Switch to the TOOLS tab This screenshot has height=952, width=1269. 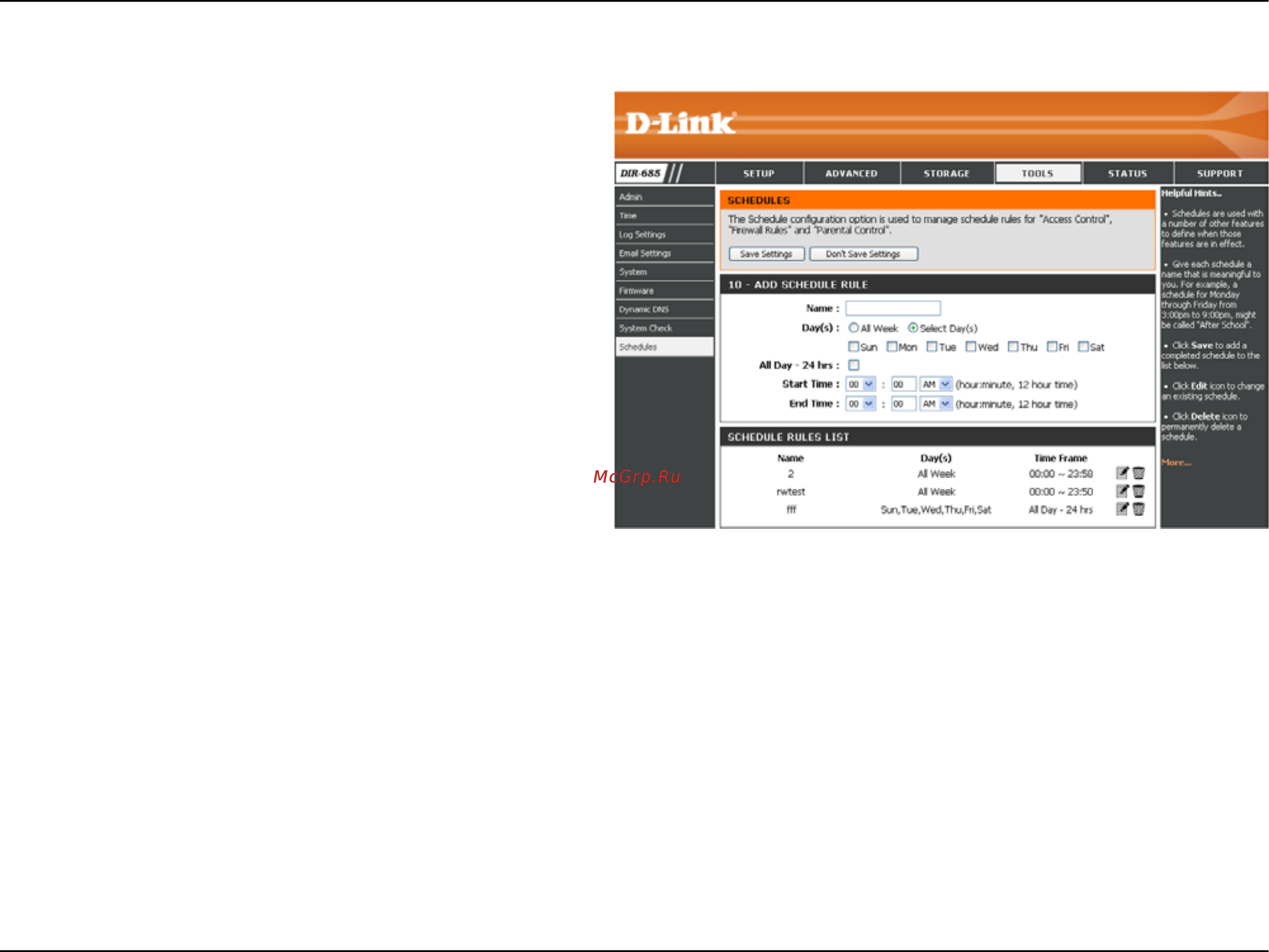(1038, 173)
